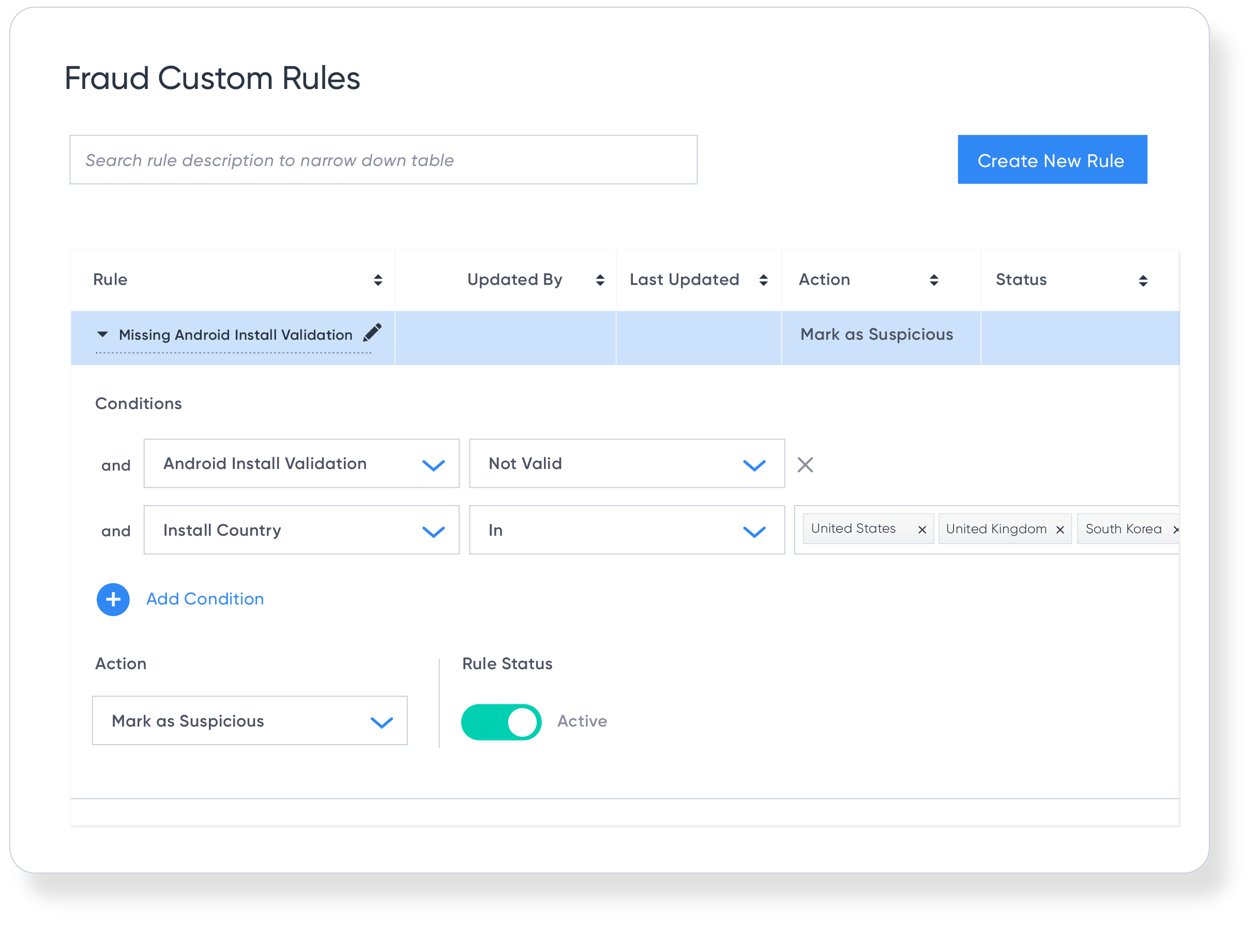1257x952 pixels.
Task: Open the Mark as Suspicious action dropdown
Action: point(249,720)
